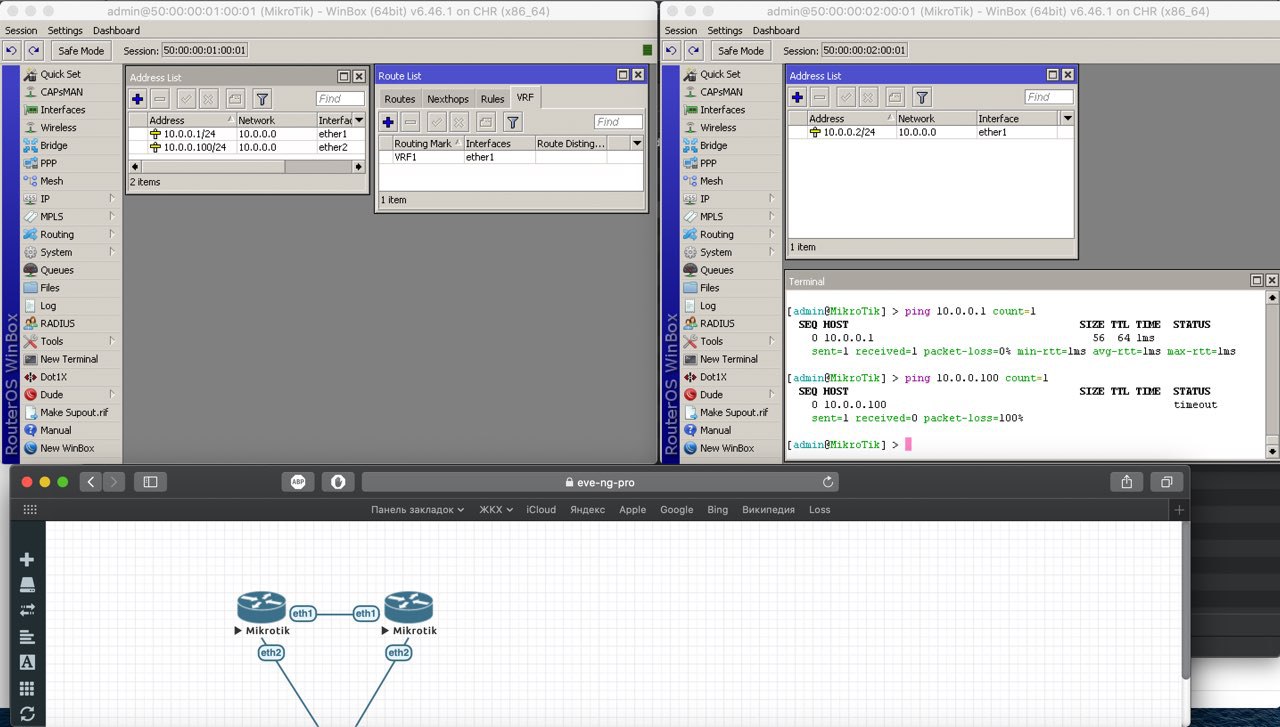Click Find field in Route List
This screenshot has width=1280, height=727.
(619, 122)
